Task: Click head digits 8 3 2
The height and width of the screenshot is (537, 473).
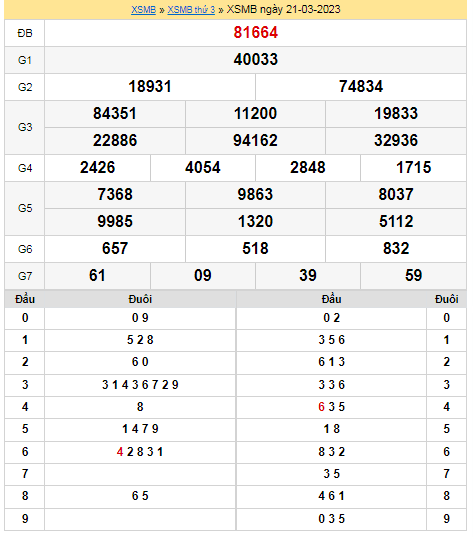Action: pos(332,452)
